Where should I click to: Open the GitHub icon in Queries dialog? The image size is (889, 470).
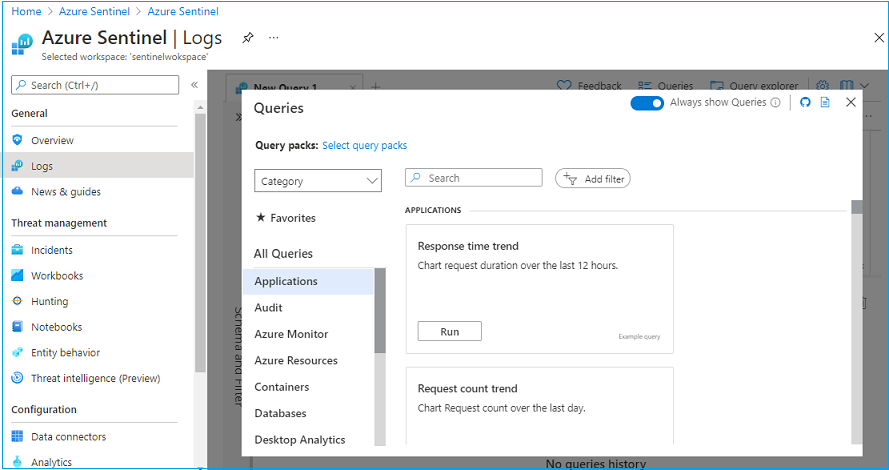pos(805,102)
